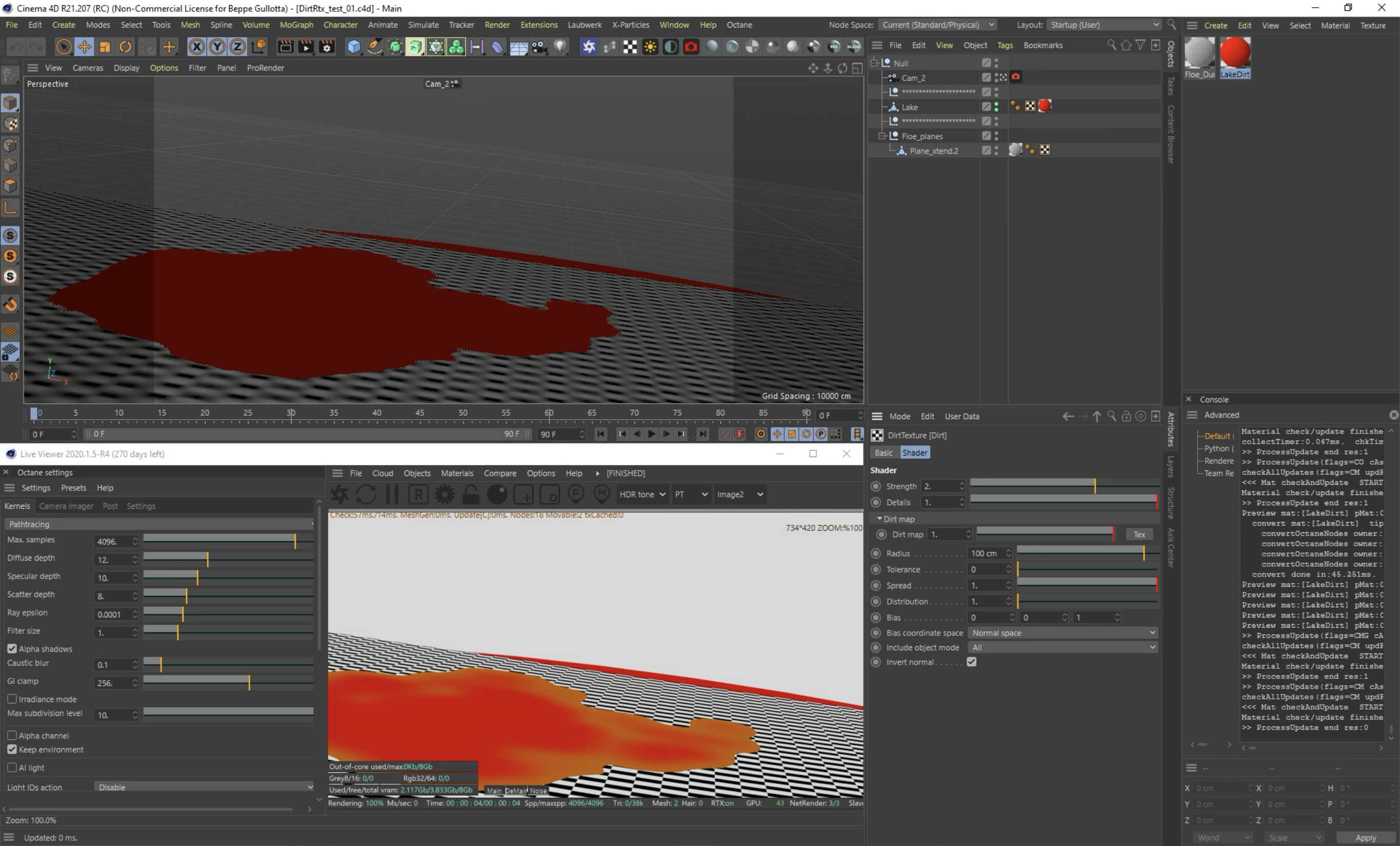
Task: Disable Alpha shadows checkbox
Action: 12,649
